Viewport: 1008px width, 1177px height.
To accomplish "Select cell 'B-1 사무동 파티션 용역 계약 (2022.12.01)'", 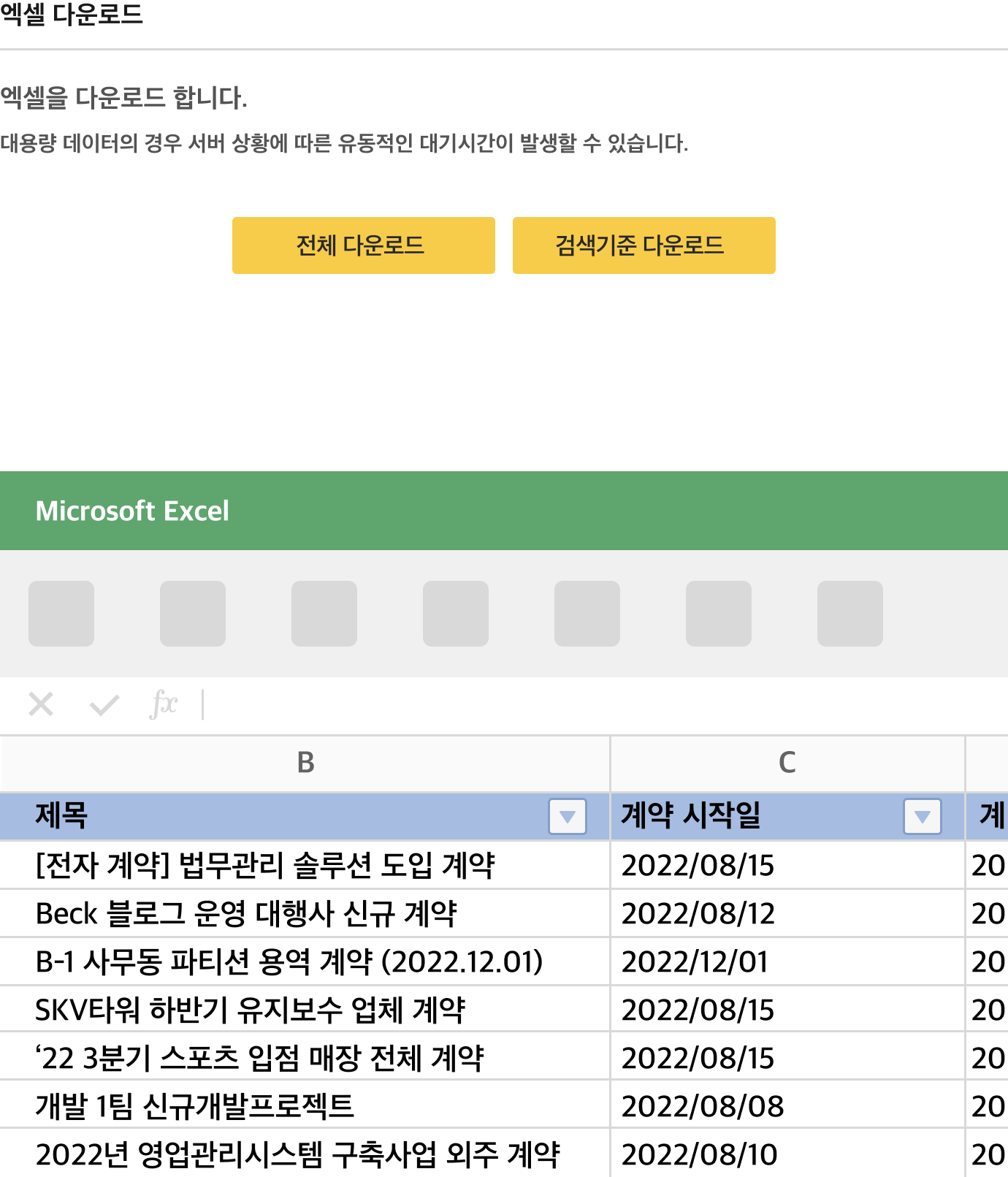I will point(305,961).
